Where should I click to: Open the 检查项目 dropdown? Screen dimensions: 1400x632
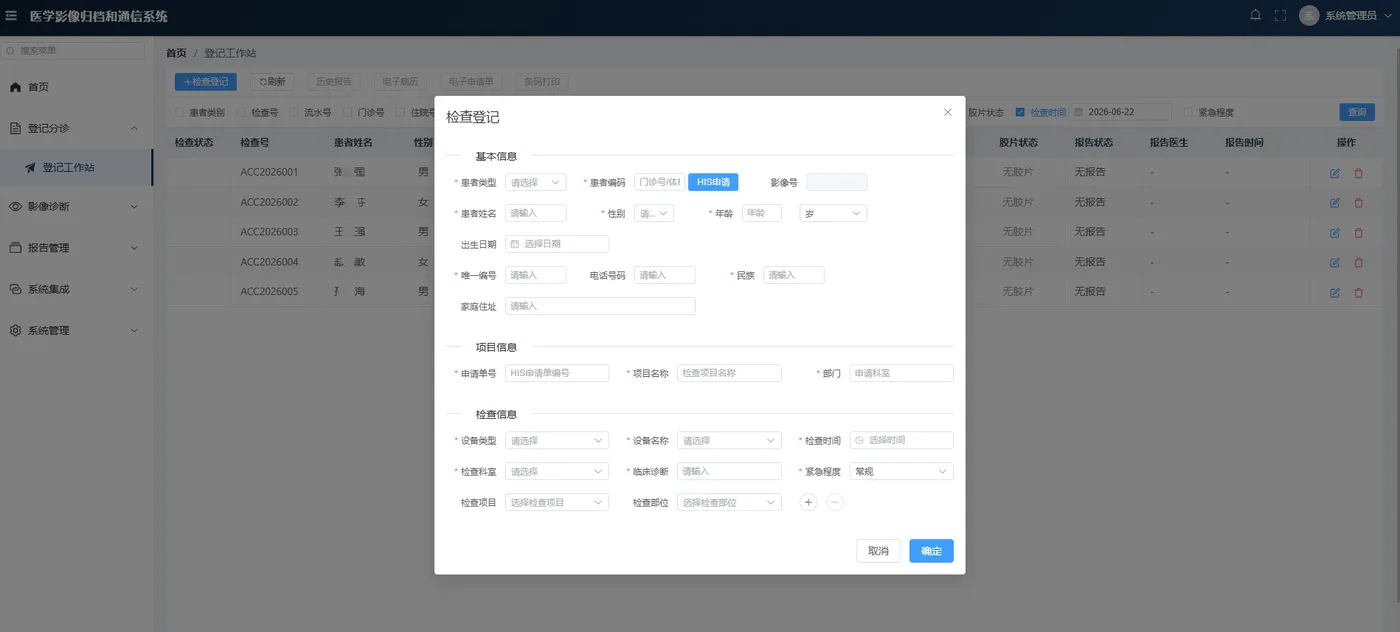557,502
